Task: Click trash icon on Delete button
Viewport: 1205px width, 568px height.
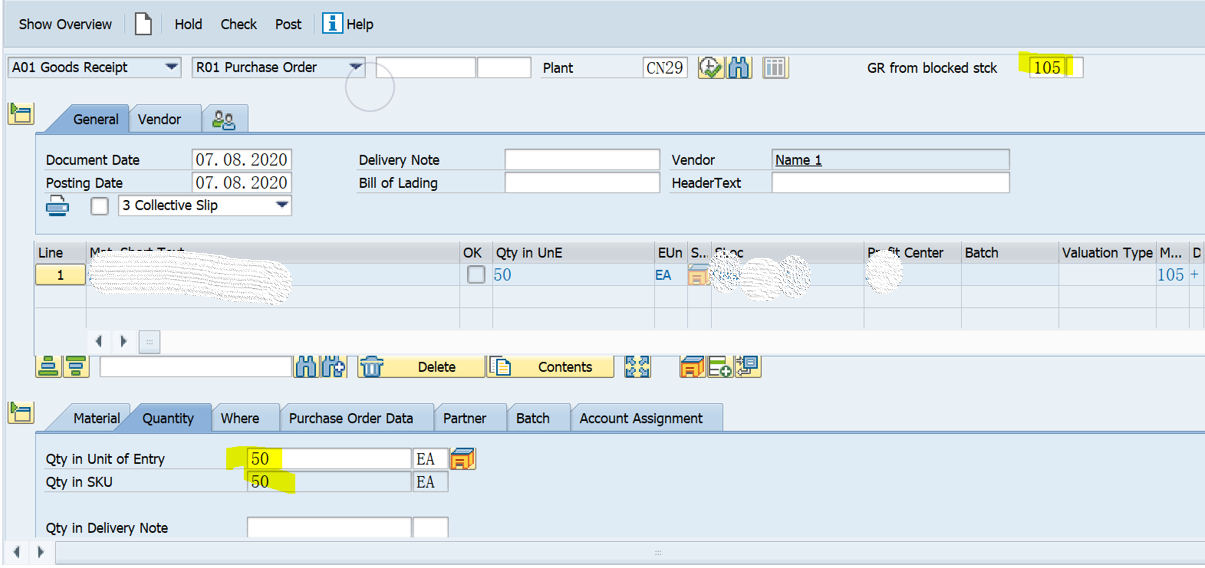Action: [372, 367]
